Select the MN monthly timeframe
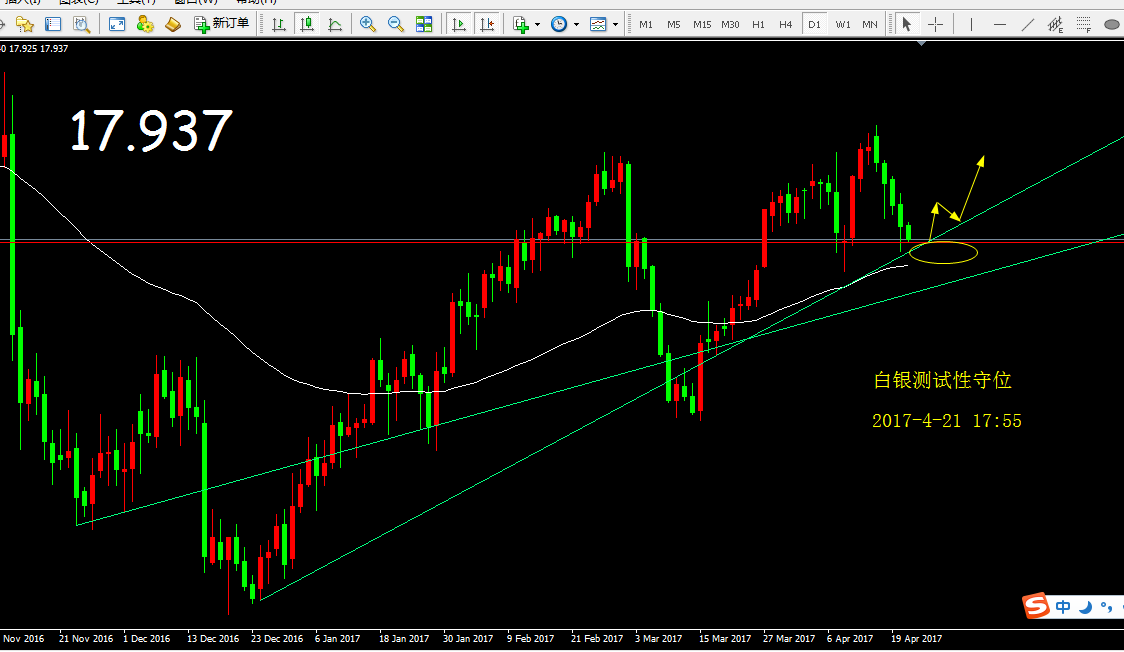1124x652 pixels. click(870, 24)
